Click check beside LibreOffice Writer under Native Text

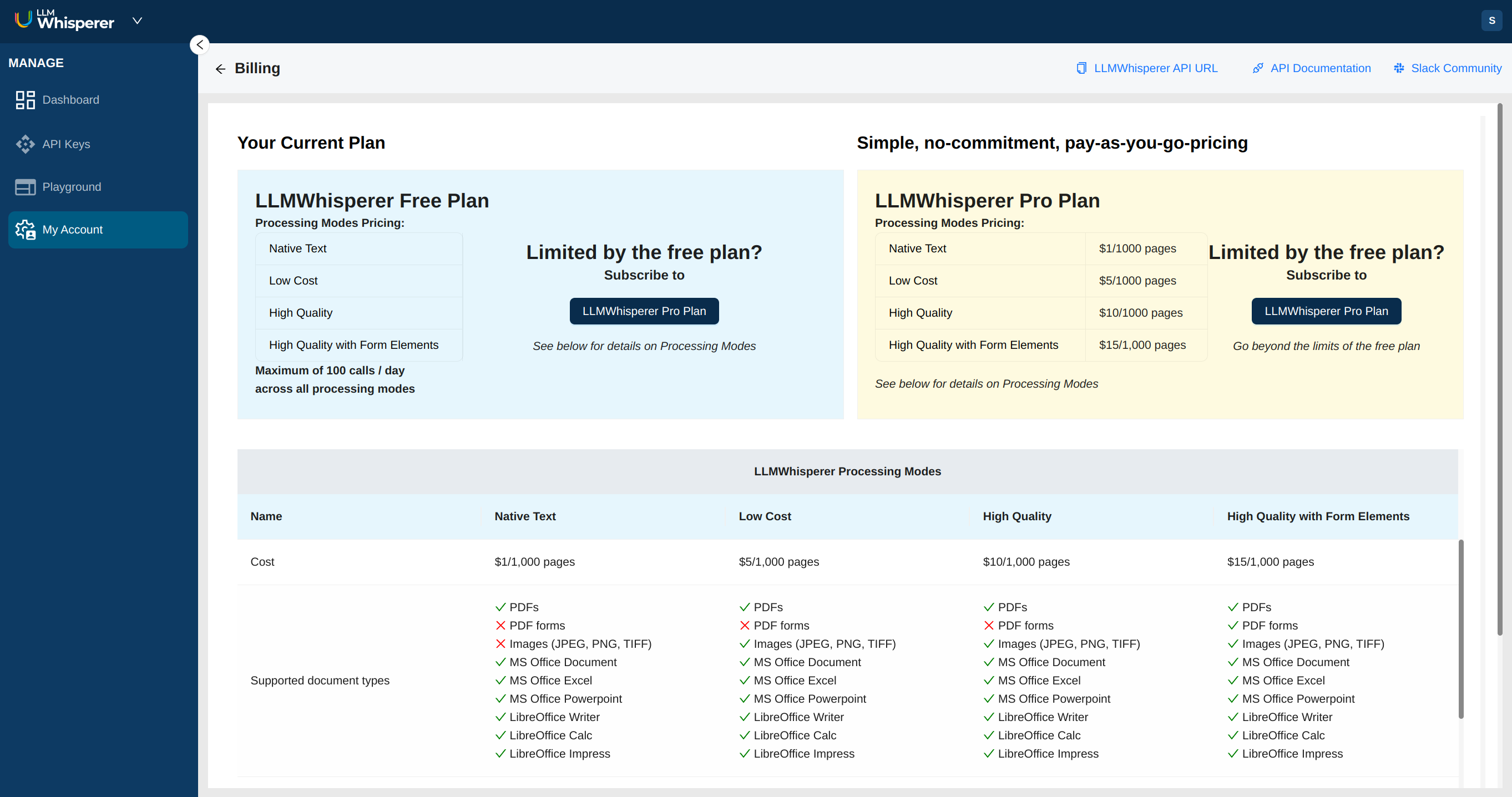point(500,717)
